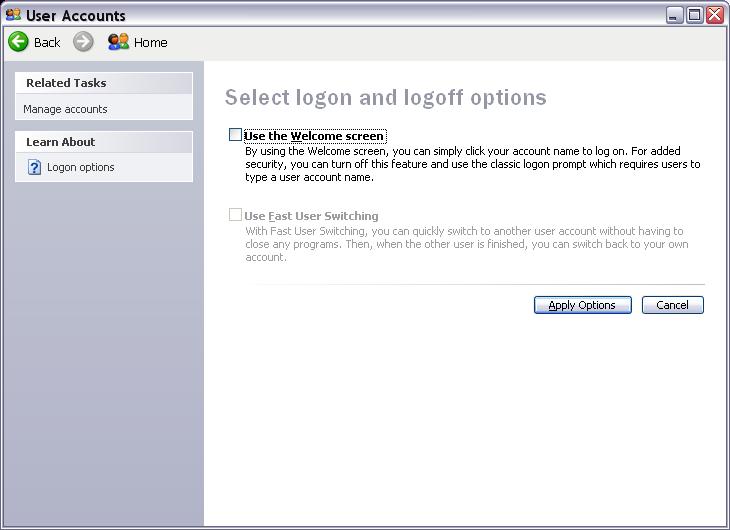Click the Home users icon

click(118, 42)
